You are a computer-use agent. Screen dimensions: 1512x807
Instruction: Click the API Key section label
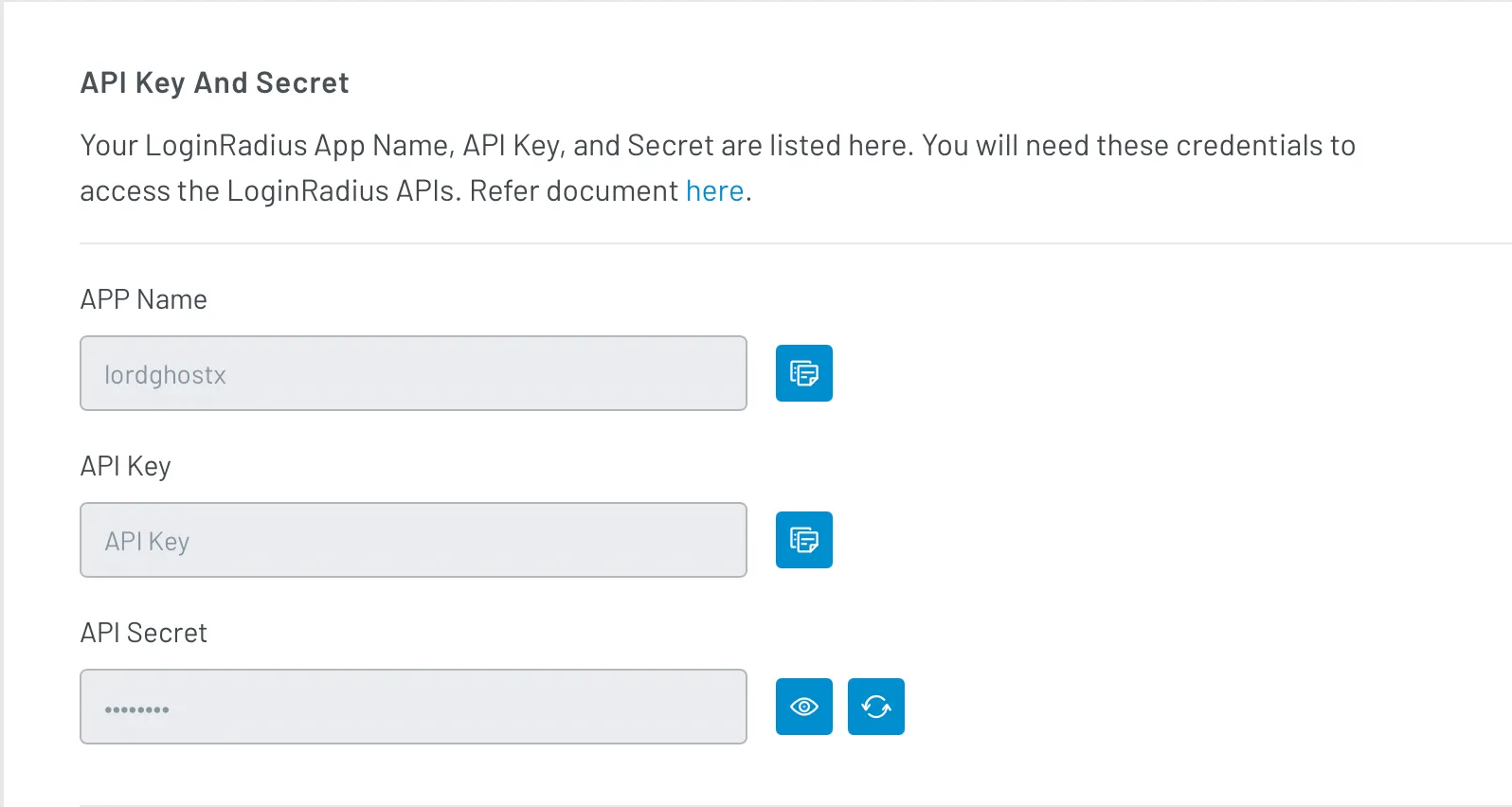pyautogui.click(x=125, y=465)
